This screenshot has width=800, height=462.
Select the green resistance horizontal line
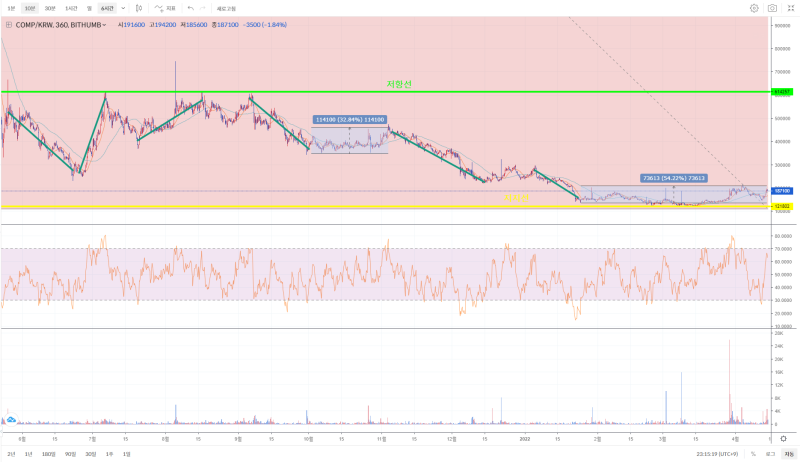click(385, 92)
